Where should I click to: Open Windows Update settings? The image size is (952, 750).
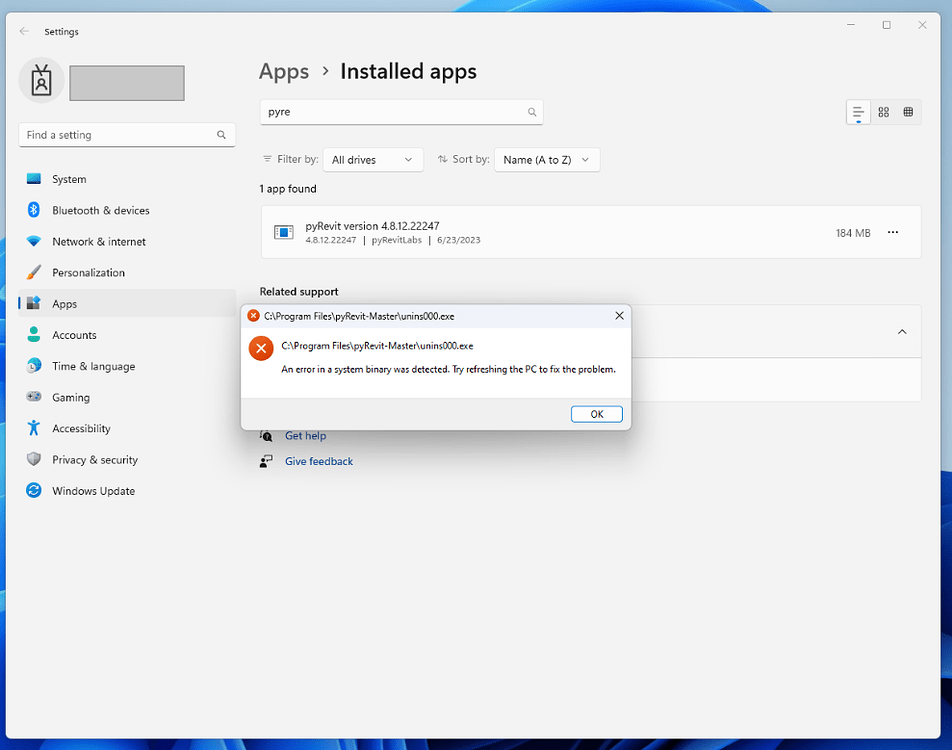[94, 491]
